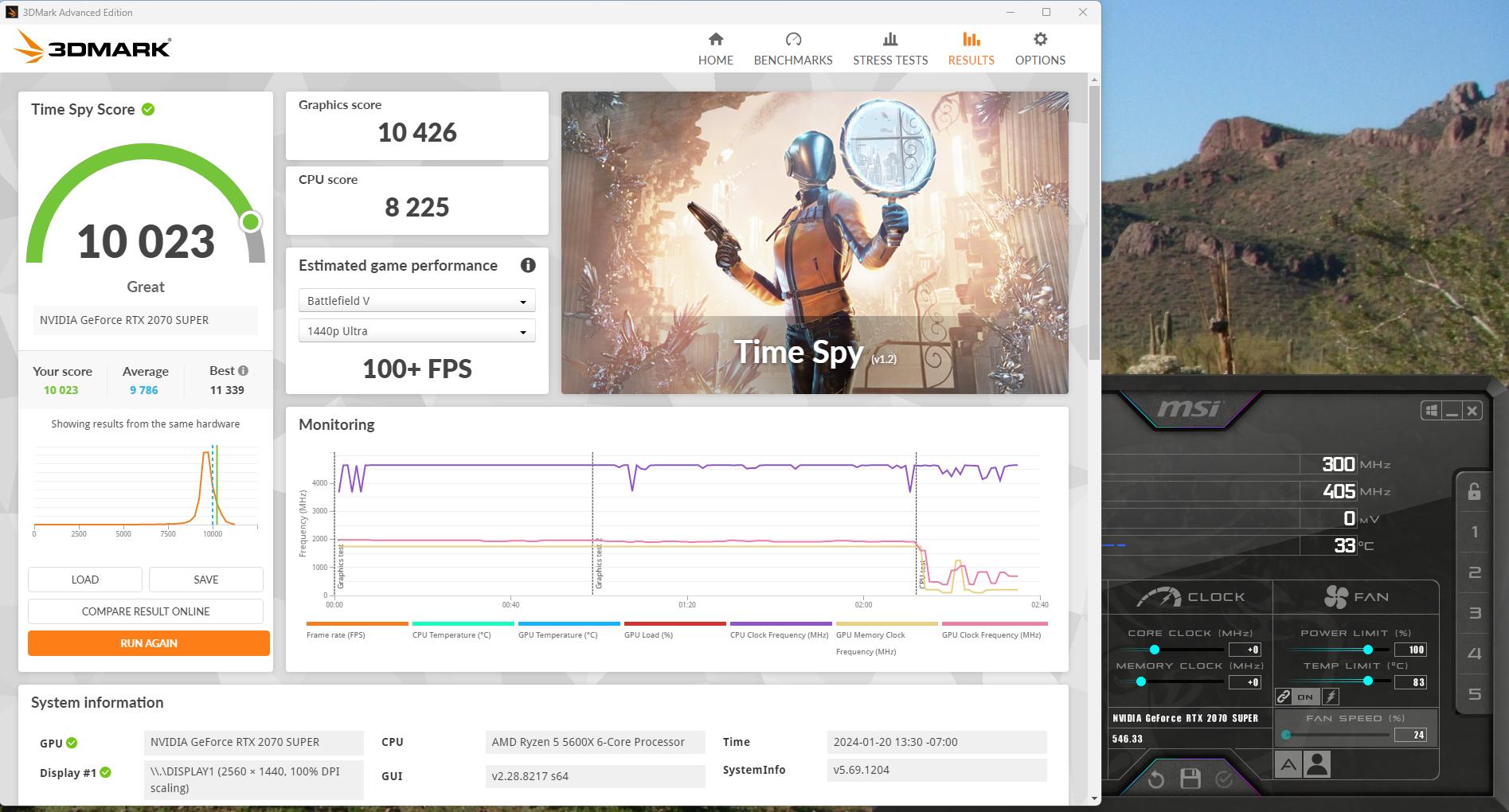Minimize the MSI Afterburner window
1509x812 pixels.
tap(1452, 411)
